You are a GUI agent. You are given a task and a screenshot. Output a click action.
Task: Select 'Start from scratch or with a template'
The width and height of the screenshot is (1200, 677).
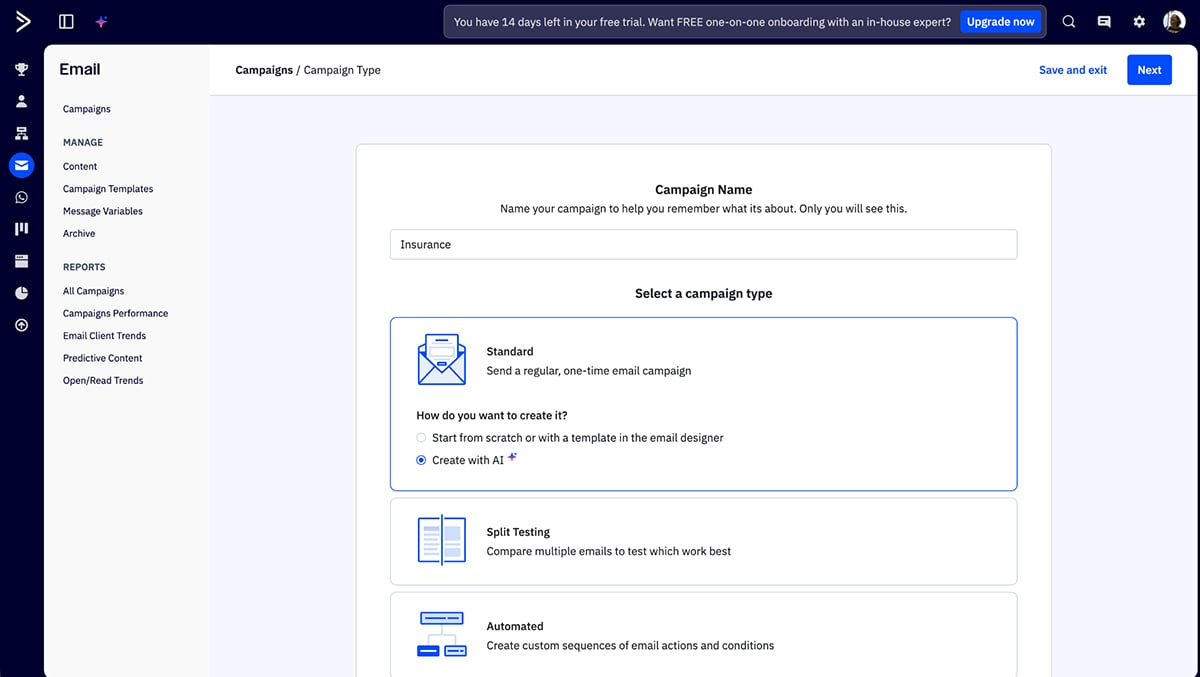pyautogui.click(x=421, y=437)
